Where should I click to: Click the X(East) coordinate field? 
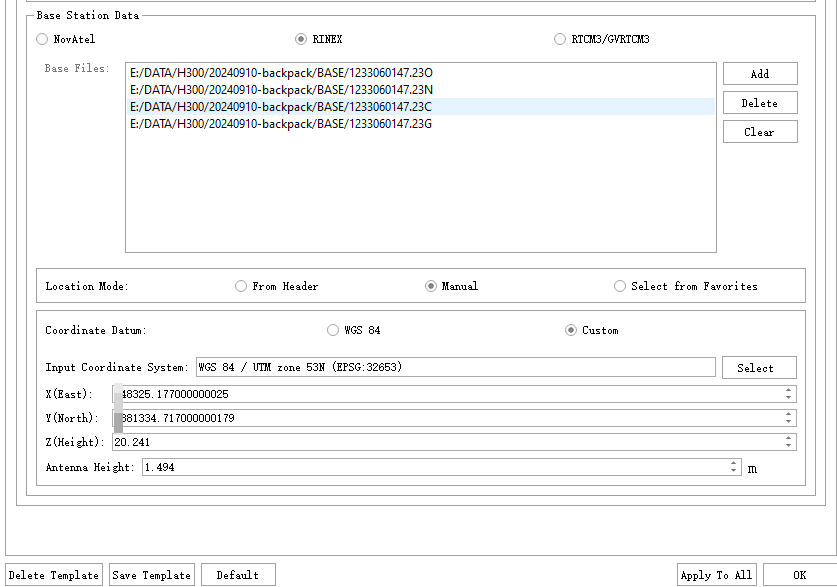450,394
